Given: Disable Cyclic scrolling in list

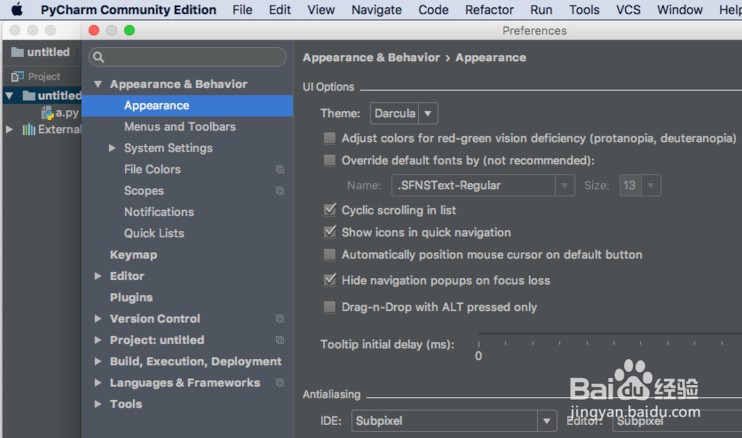Looking at the screenshot, I should 330,210.
